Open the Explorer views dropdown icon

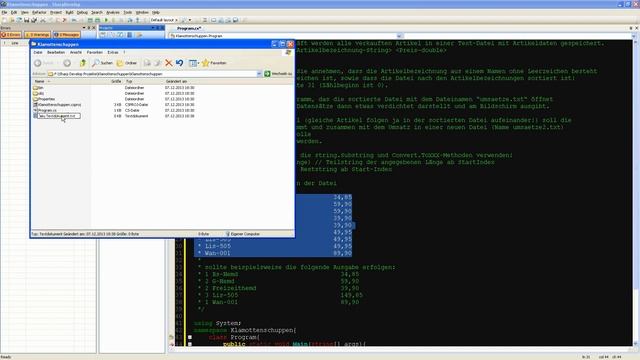tap(193, 63)
